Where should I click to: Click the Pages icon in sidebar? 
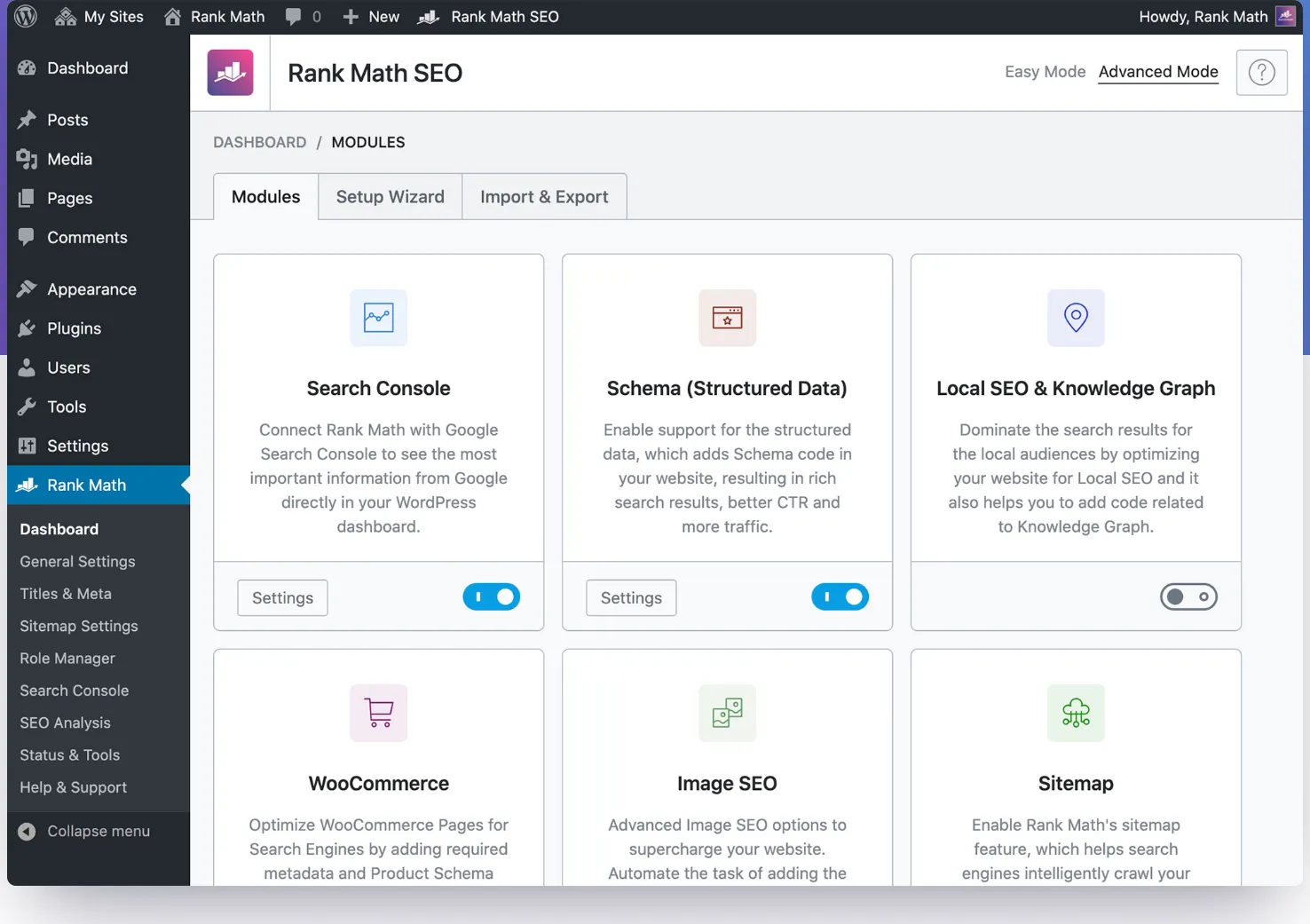[28, 198]
